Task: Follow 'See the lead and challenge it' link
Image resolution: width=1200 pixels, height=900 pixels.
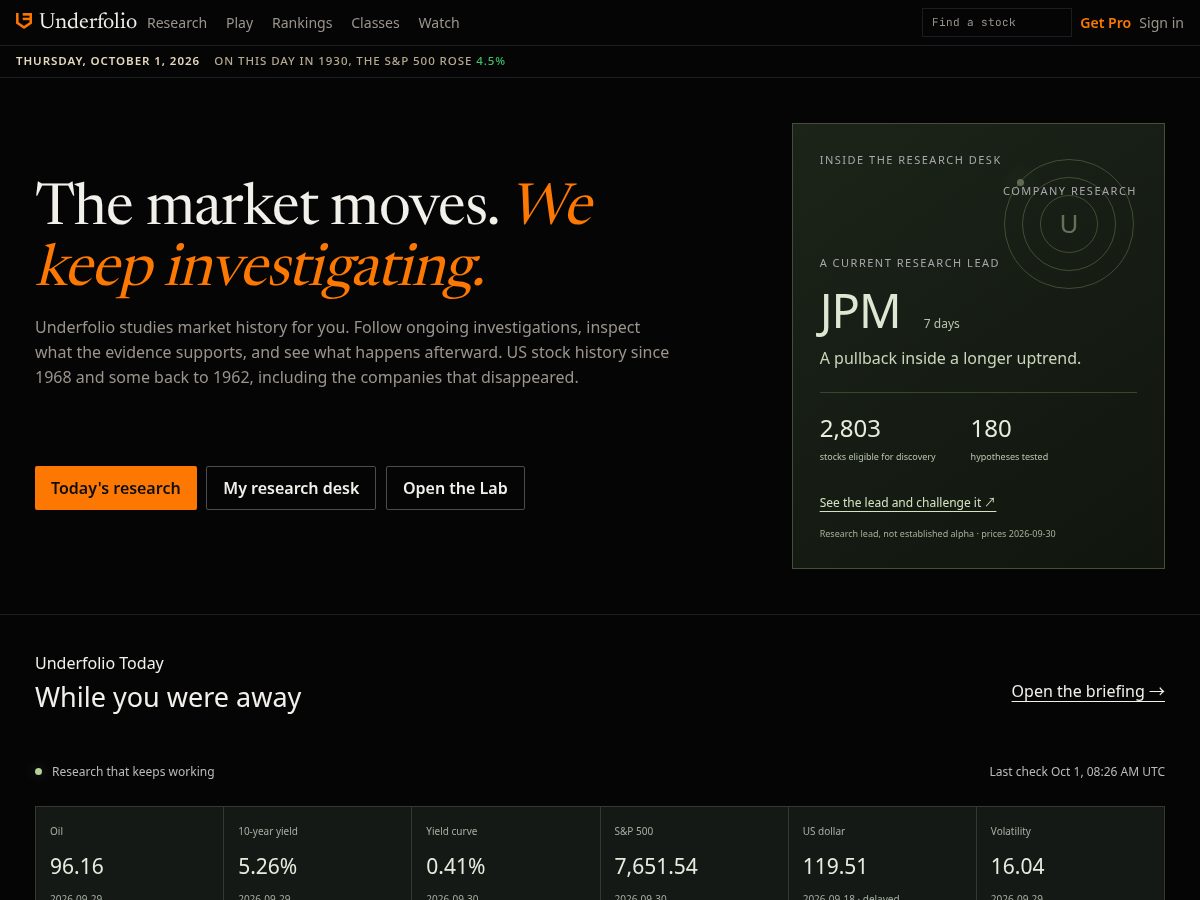Action: (x=907, y=502)
